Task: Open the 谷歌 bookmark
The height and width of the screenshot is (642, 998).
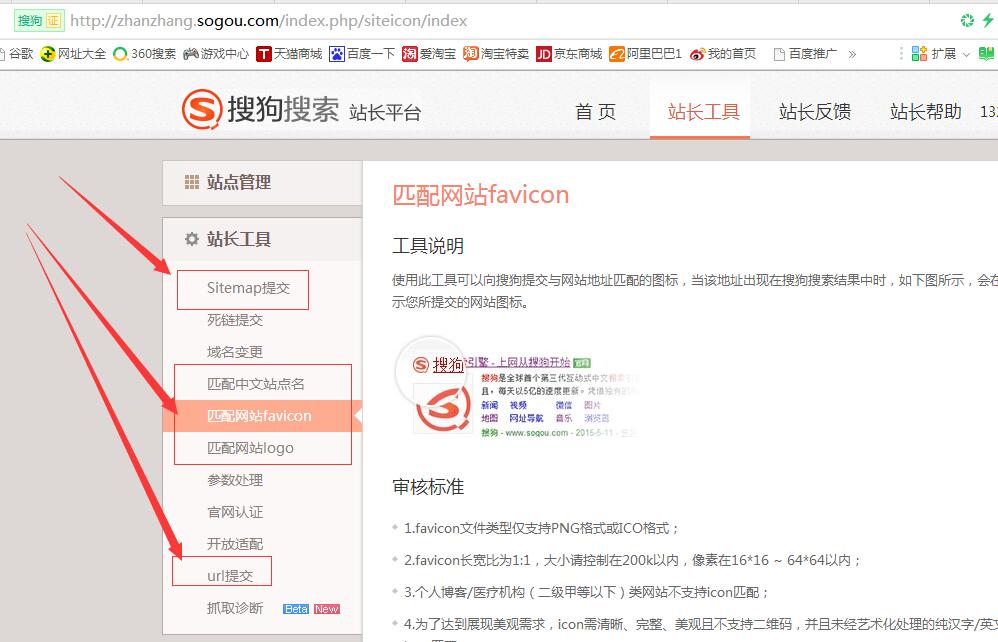Action: pos(17,54)
